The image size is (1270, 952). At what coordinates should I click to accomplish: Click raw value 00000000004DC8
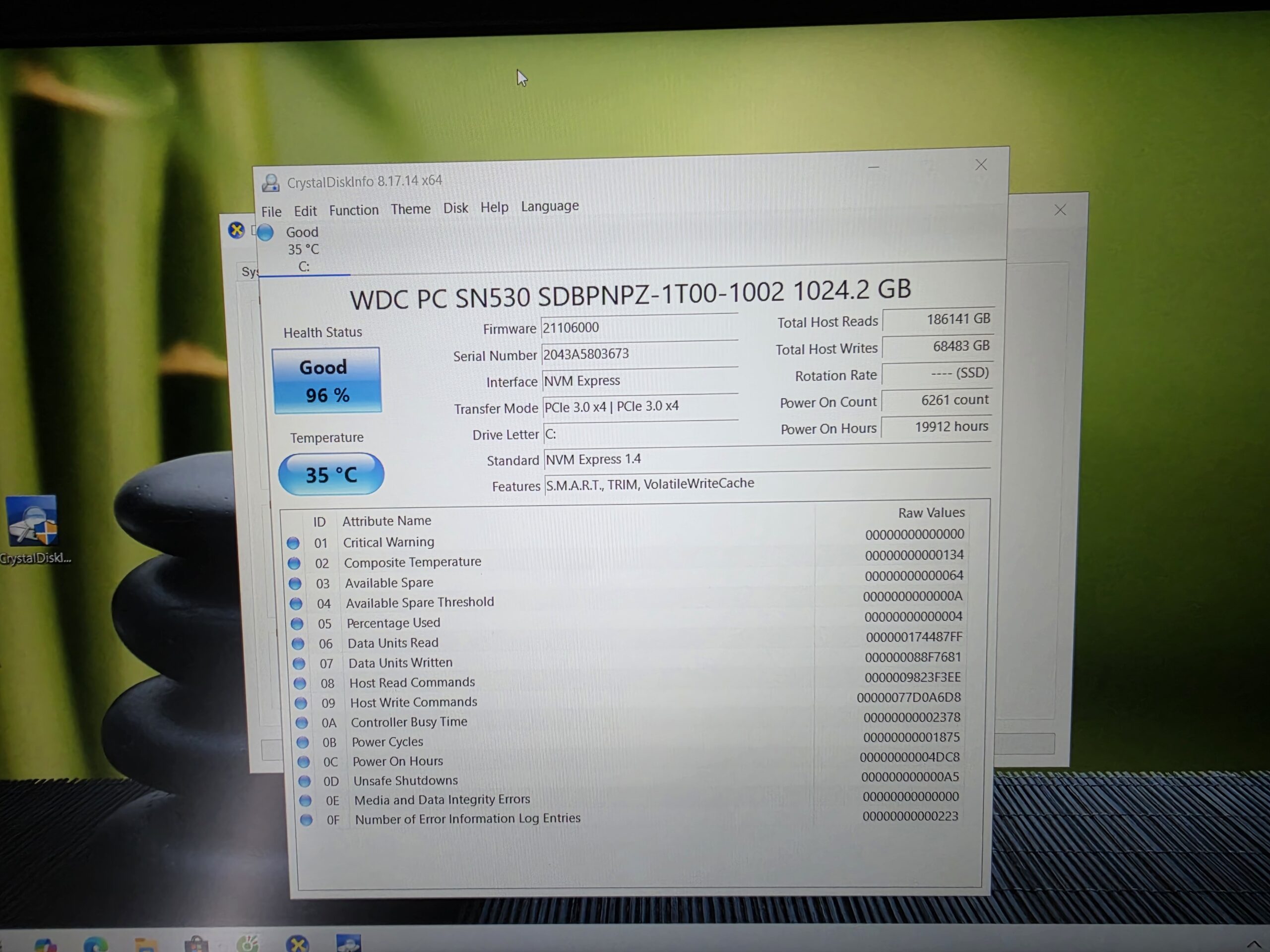pos(909,758)
